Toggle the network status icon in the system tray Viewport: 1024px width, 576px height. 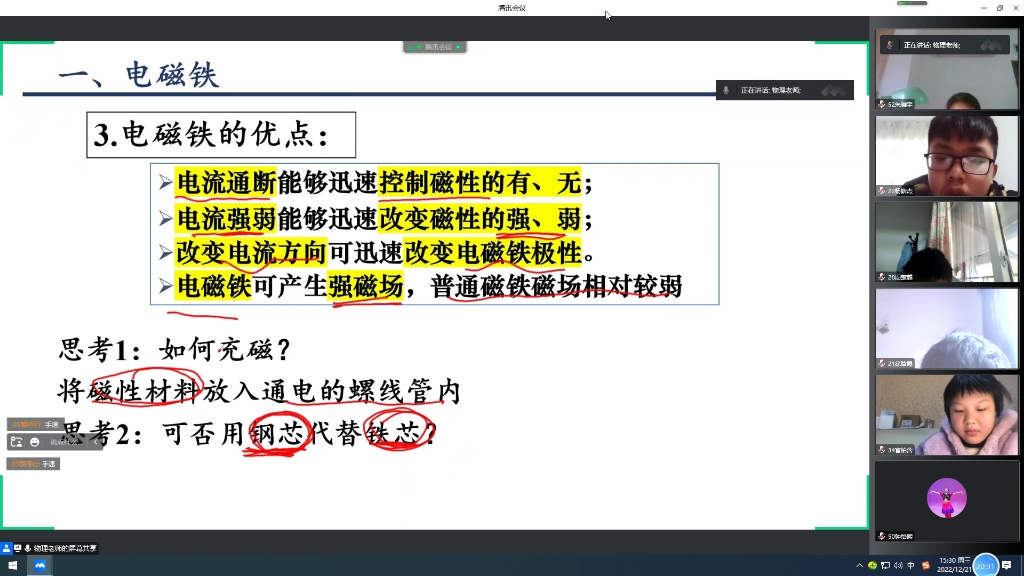pos(886,565)
